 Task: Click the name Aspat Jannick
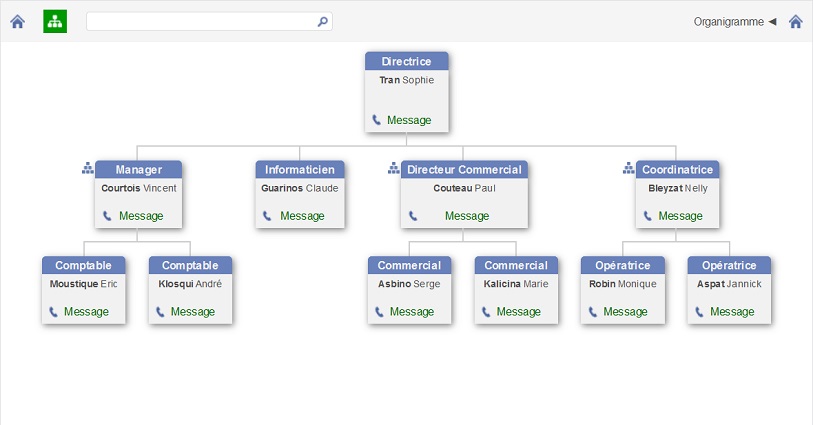(x=729, y=284)
